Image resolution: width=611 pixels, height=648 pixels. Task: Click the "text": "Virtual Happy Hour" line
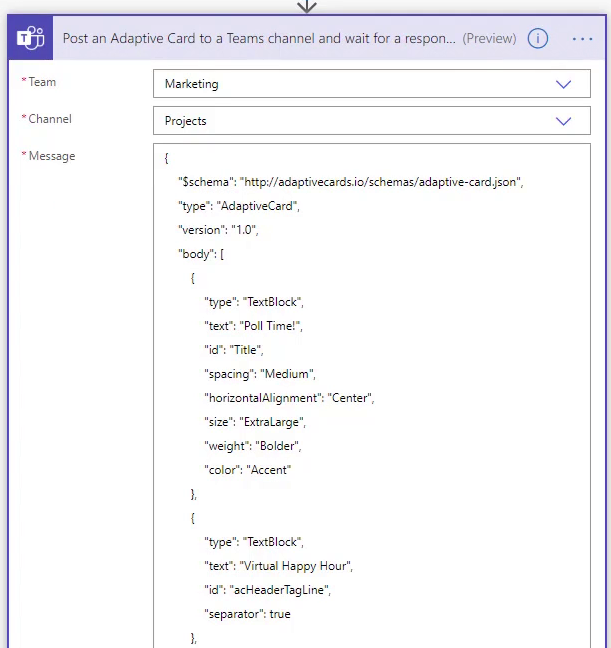pos(278,565)
